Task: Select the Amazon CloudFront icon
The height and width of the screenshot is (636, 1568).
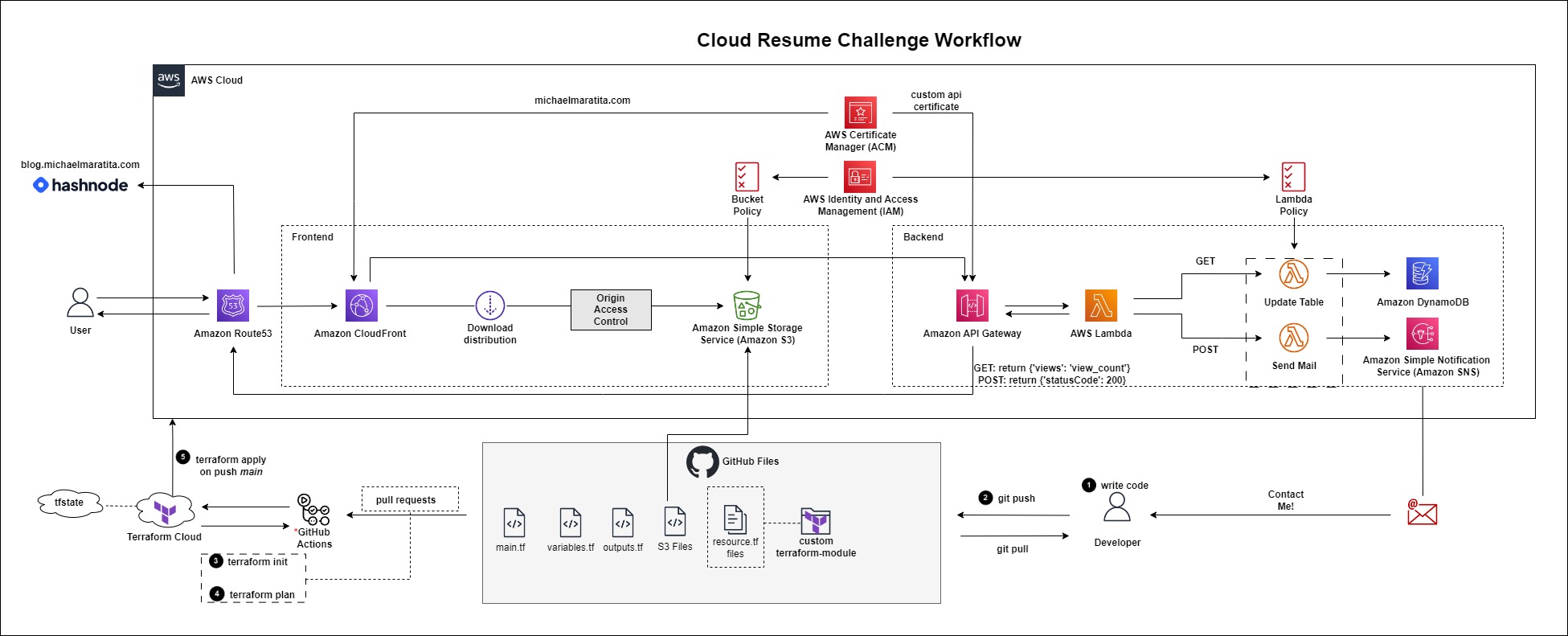Action: click(362, 306)
